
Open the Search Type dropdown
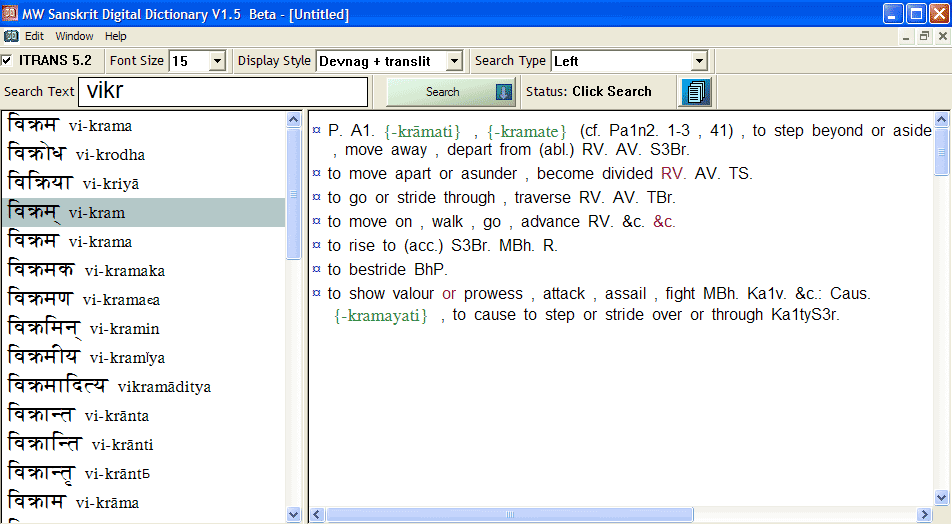pyautogui.click(x=699, y=62)
